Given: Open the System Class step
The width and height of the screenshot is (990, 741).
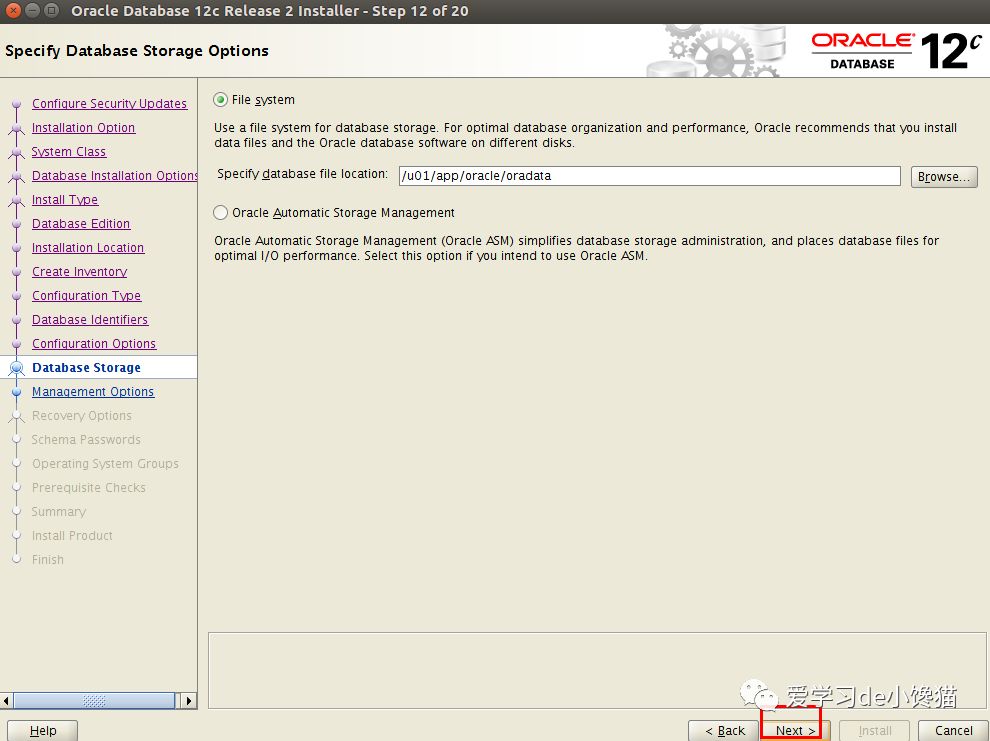Looking at the screenshot, I should [69, 151].
